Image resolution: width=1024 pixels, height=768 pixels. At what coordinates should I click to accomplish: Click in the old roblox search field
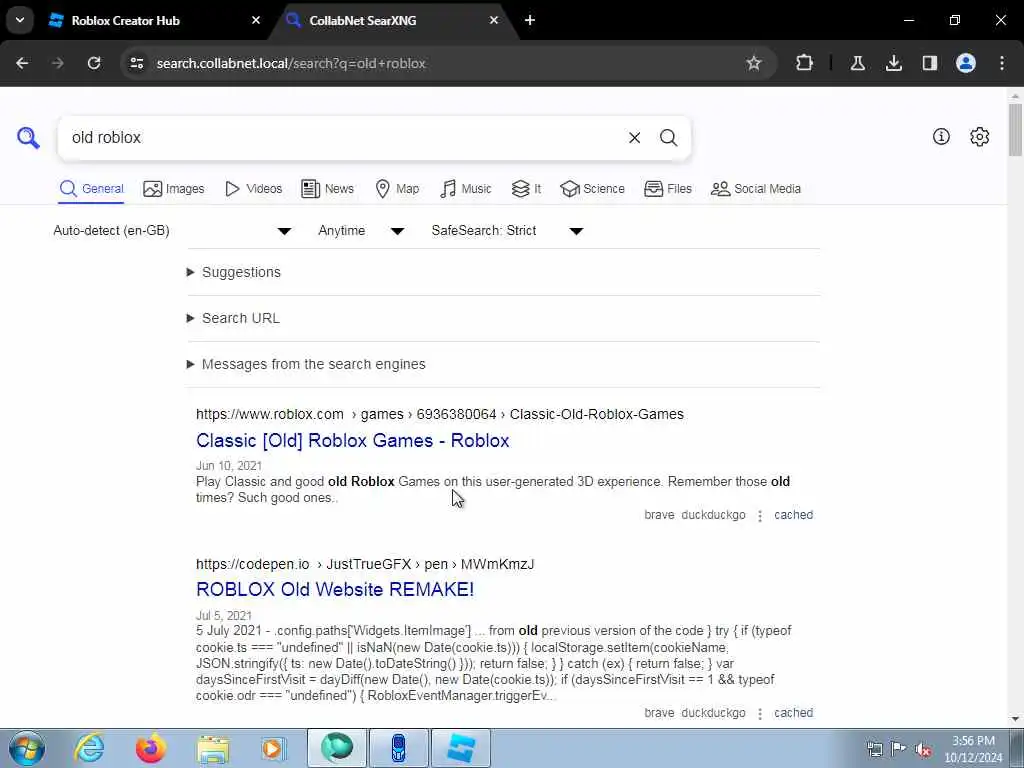(340, 138)
